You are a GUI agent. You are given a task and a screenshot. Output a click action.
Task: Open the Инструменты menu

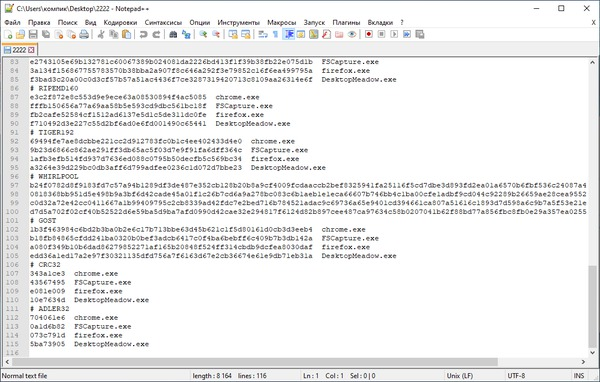coord(238,23)
